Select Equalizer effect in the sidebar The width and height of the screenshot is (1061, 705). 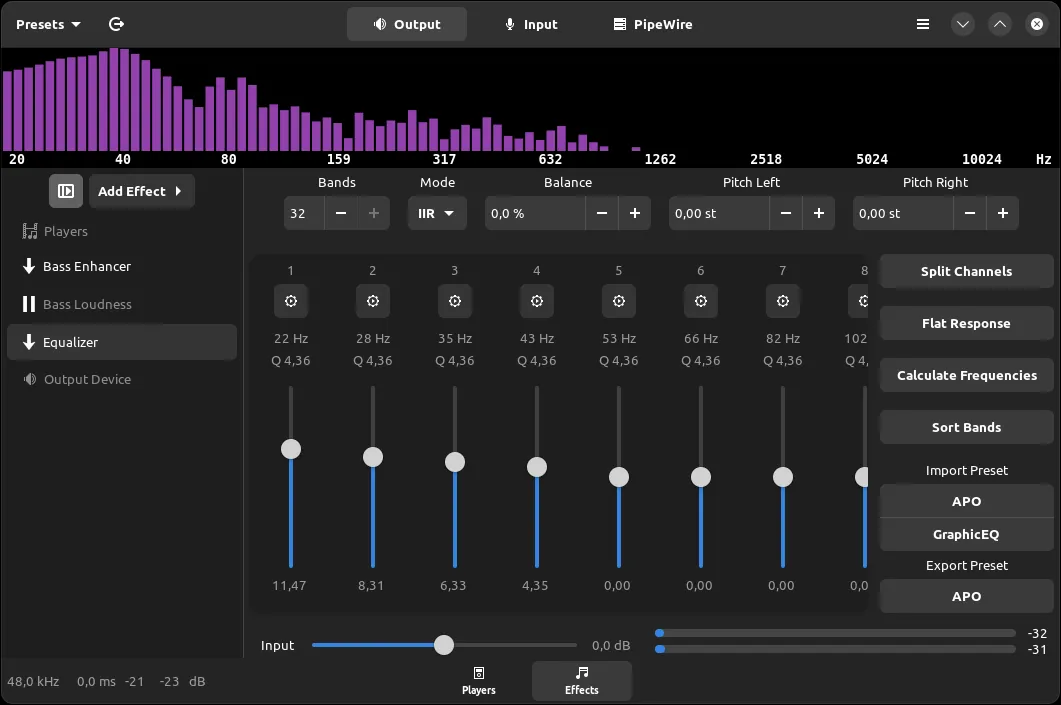tap(122, 342)
